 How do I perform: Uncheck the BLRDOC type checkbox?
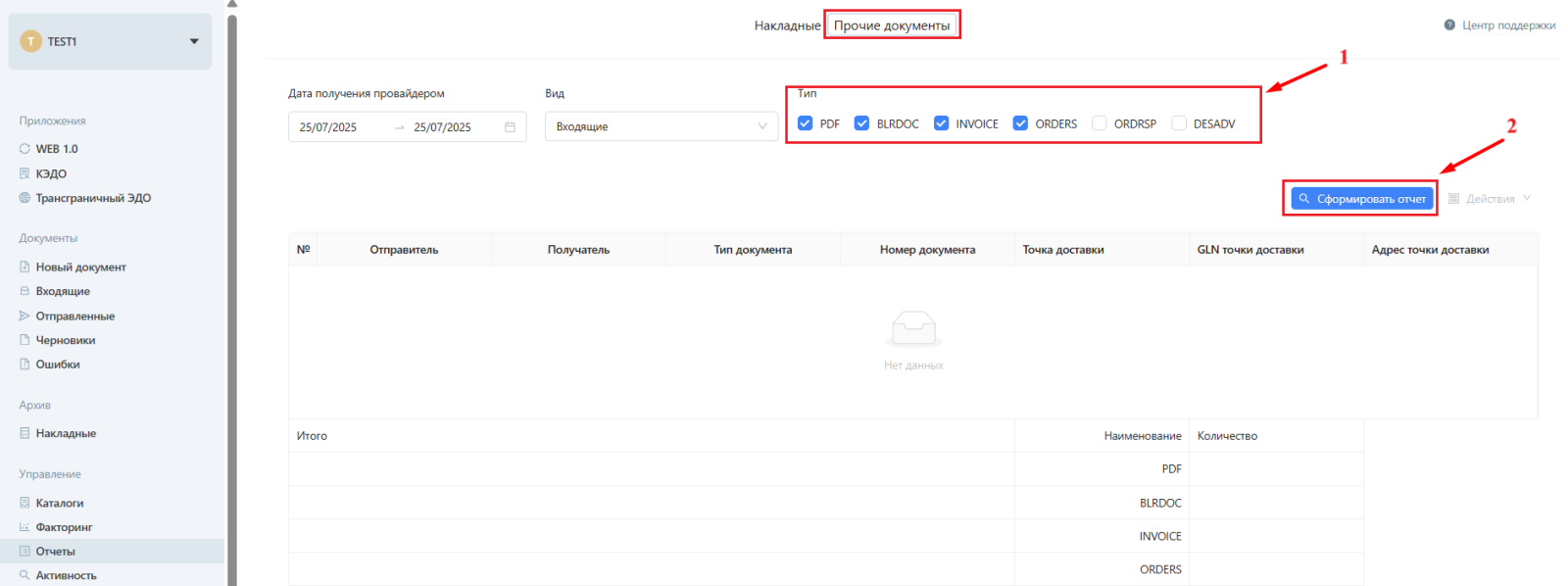[x=861, y=123]
